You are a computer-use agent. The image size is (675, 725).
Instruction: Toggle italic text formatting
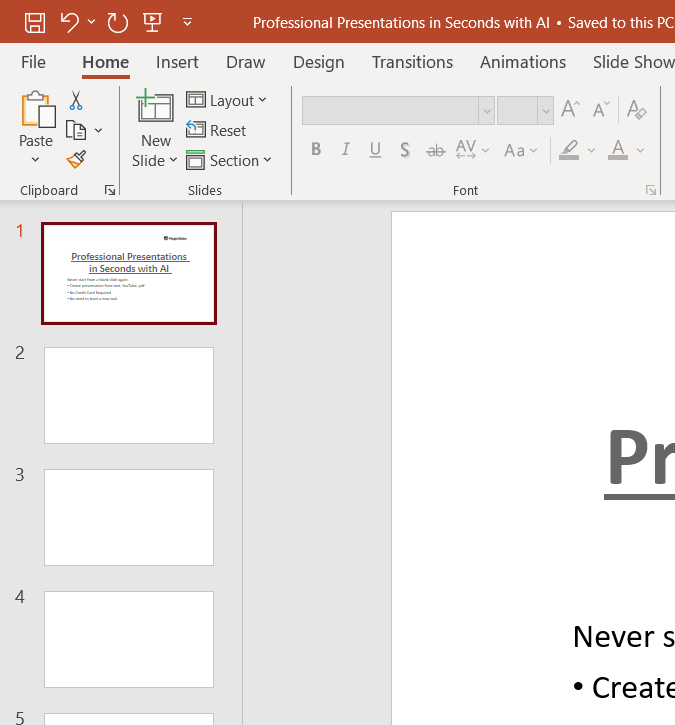point(346,150)
